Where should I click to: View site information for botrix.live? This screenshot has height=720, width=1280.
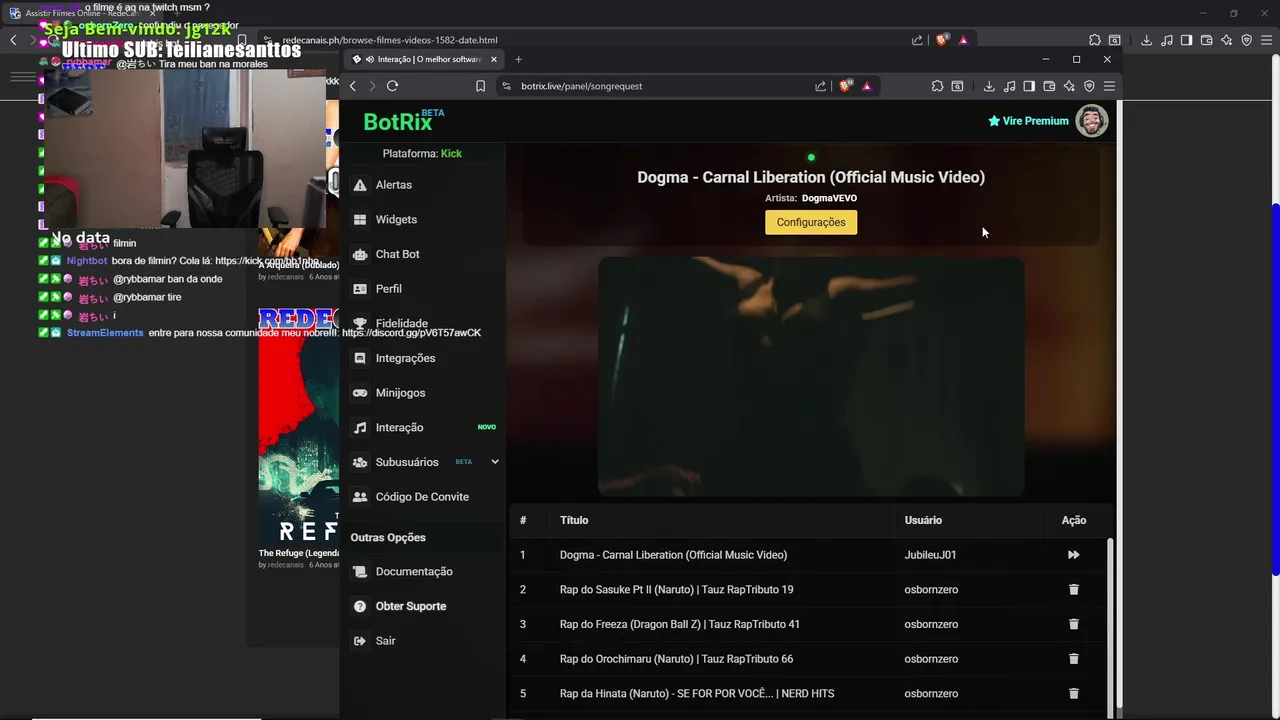coord(506,86)
